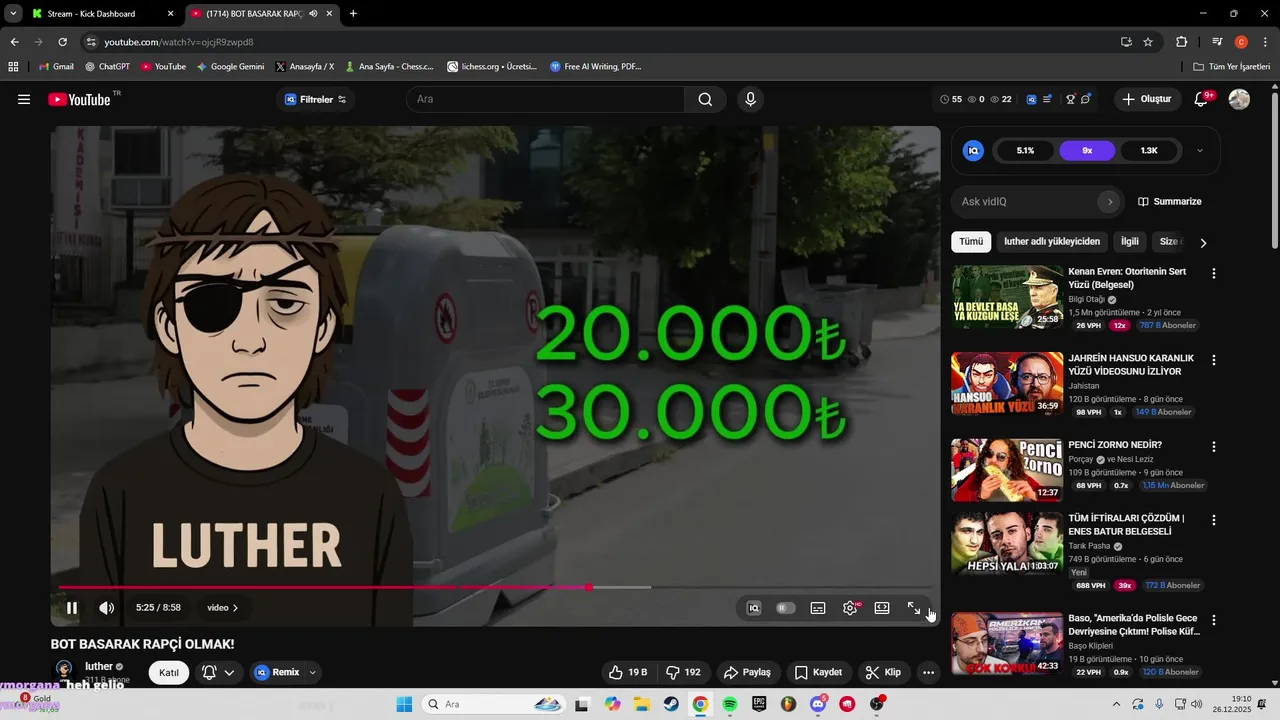1280x720 pixels.
Task: Open options for PENCİ ZORNO video
Action: tap(1214, 447)
